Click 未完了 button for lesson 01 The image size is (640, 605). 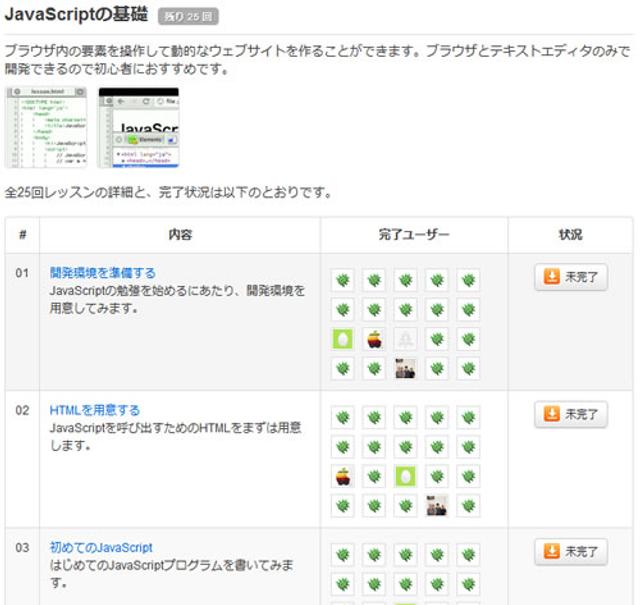(571, 277)
